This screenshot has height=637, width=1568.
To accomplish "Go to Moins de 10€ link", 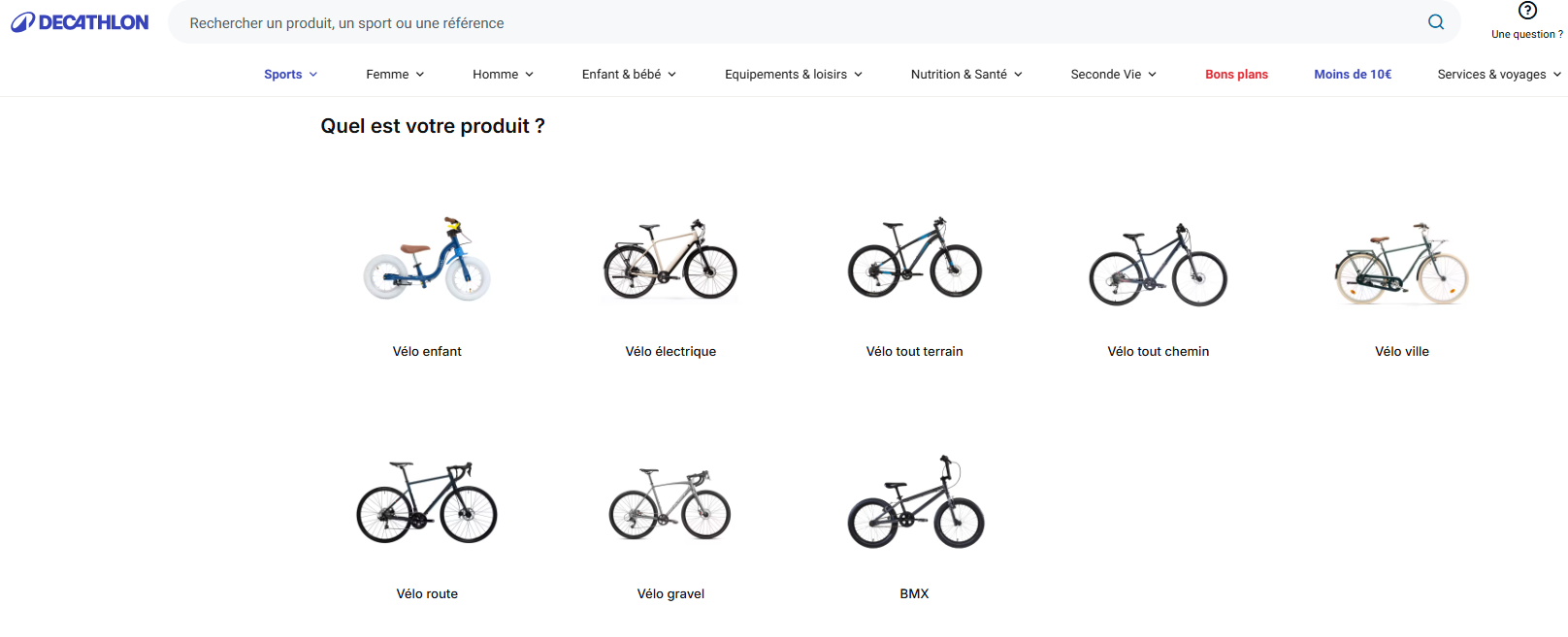I will [1353, 75].
